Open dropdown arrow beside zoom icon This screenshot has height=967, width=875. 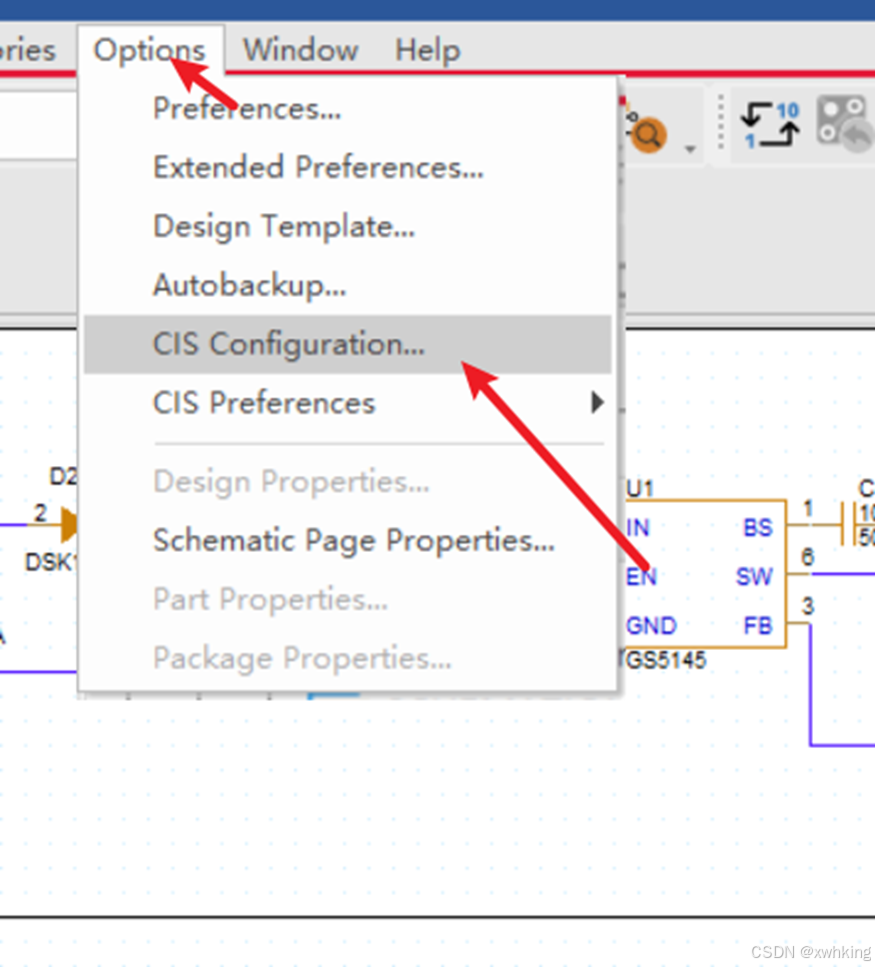click(690, 149)
